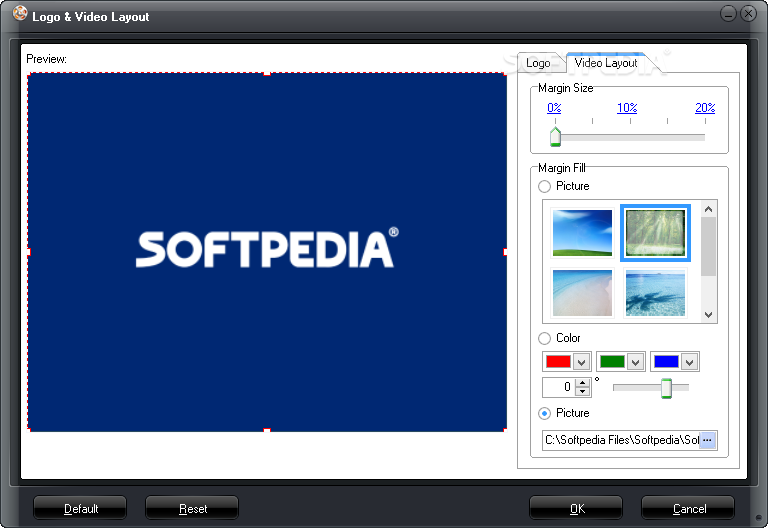Decrease the gradient angle value
Viewport: 768px width, 528px height.
click(x=582, y=391)
